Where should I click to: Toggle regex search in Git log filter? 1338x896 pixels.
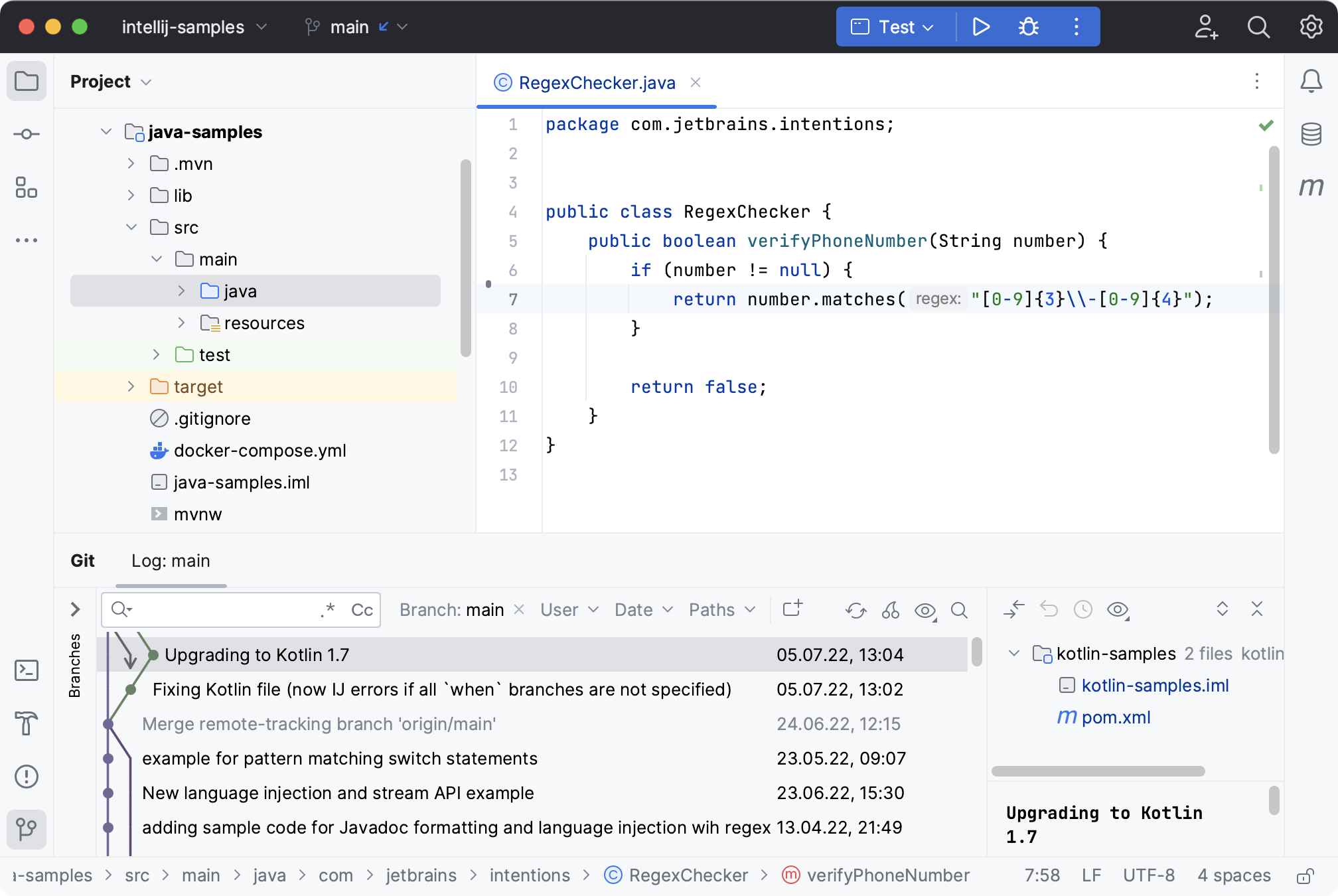(328, 610)
